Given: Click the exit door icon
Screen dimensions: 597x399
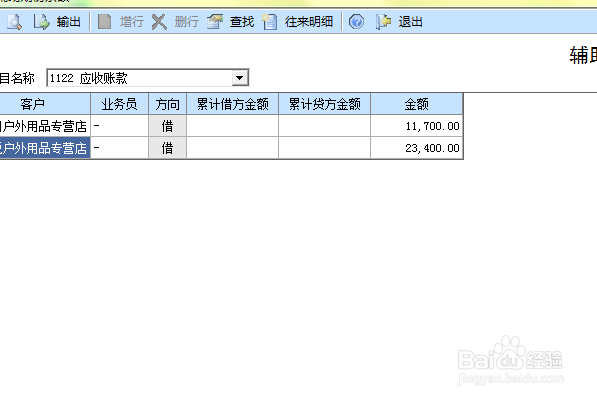Looking at the screenshot, I should coord(383,22).
